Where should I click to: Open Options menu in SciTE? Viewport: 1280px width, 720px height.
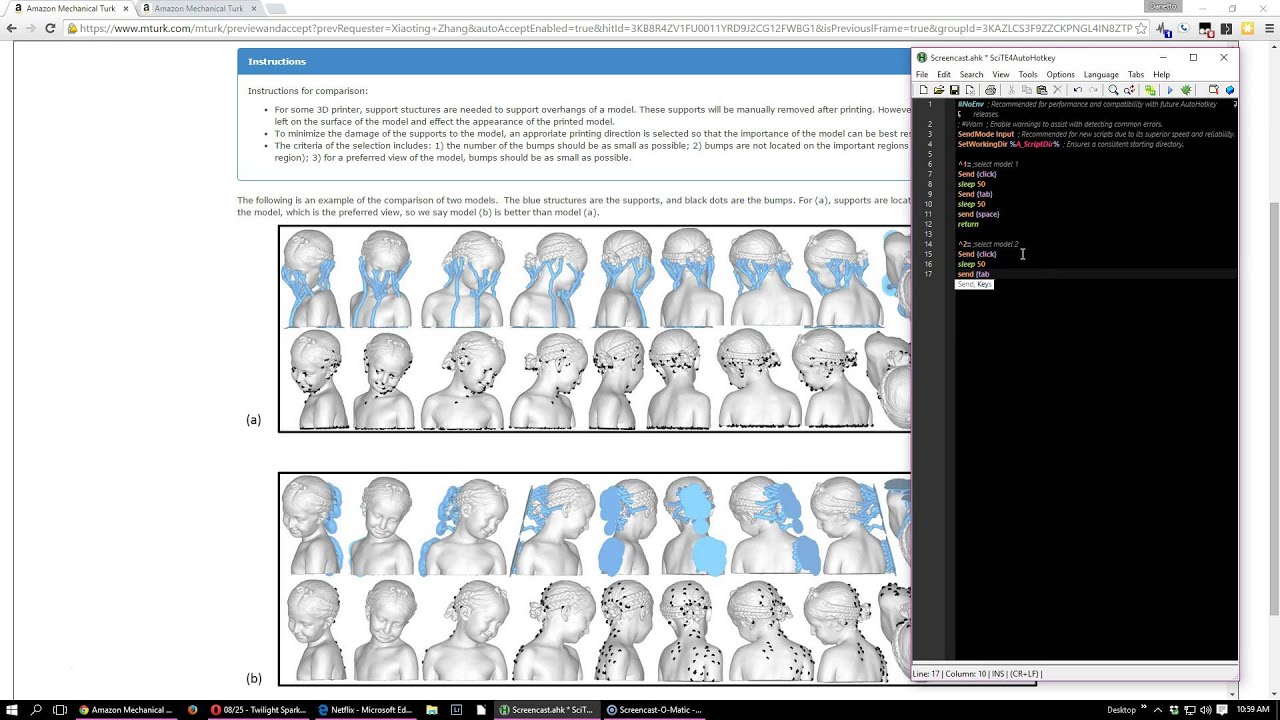(x=1060, y=74)
